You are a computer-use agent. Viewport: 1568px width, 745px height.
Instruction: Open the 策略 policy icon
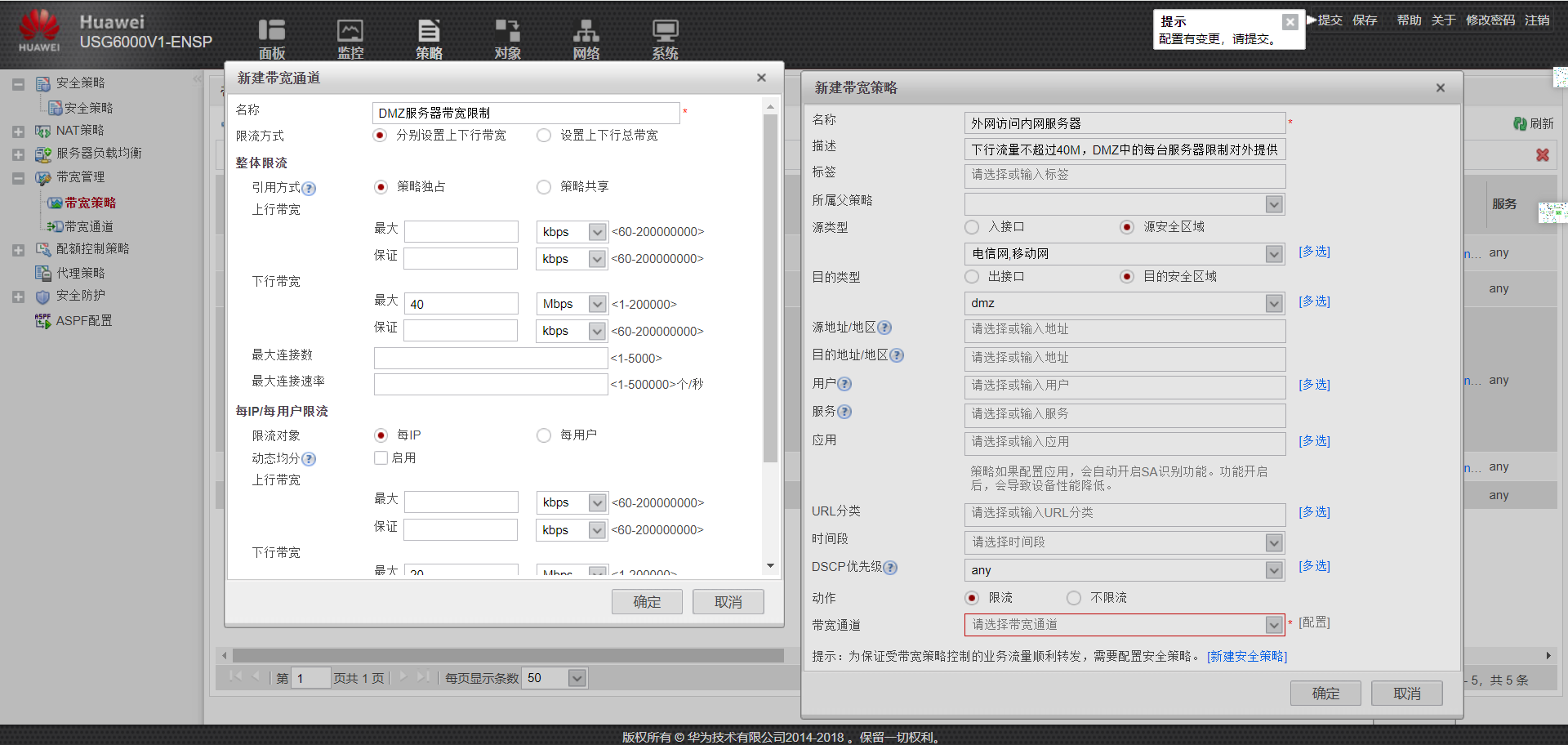(429, 38)
